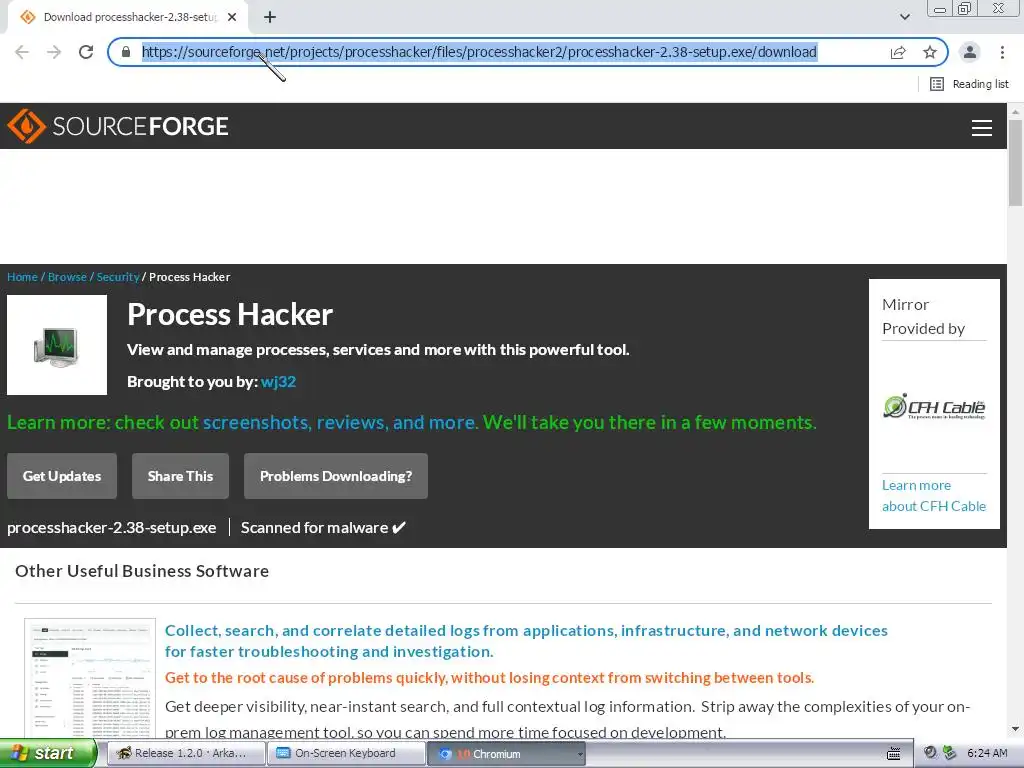Click the first system tray icon
Screen dimensions: 1024x768
[x=930, y=753]
